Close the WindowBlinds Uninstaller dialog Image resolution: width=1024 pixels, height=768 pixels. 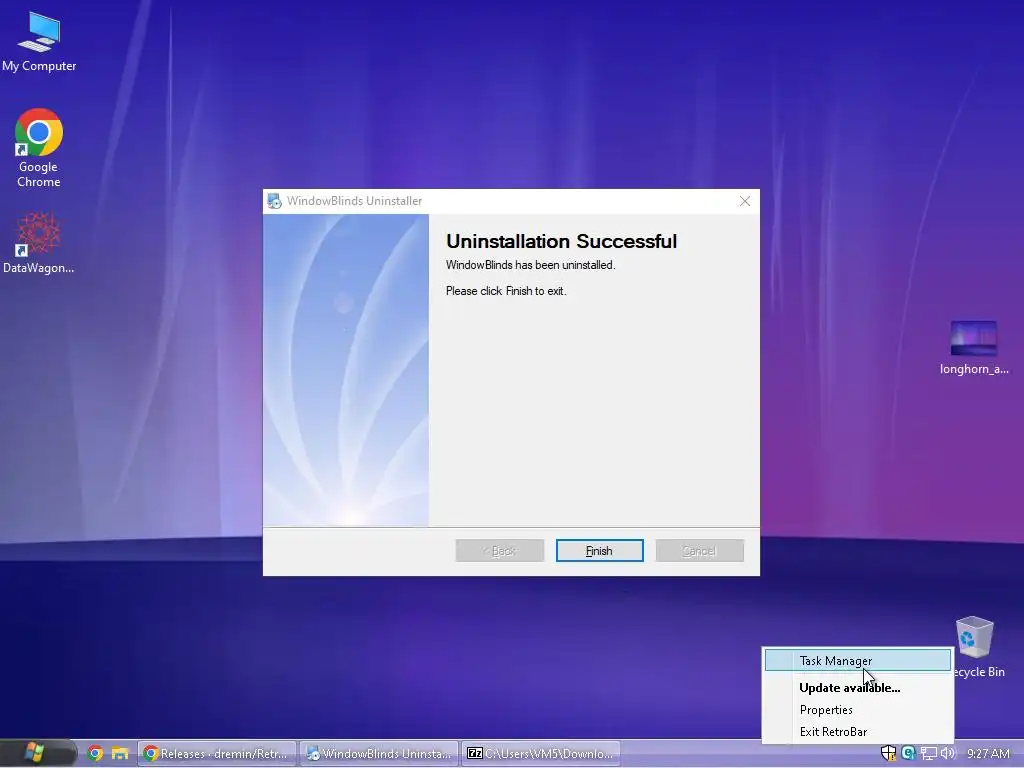(744, 201)
